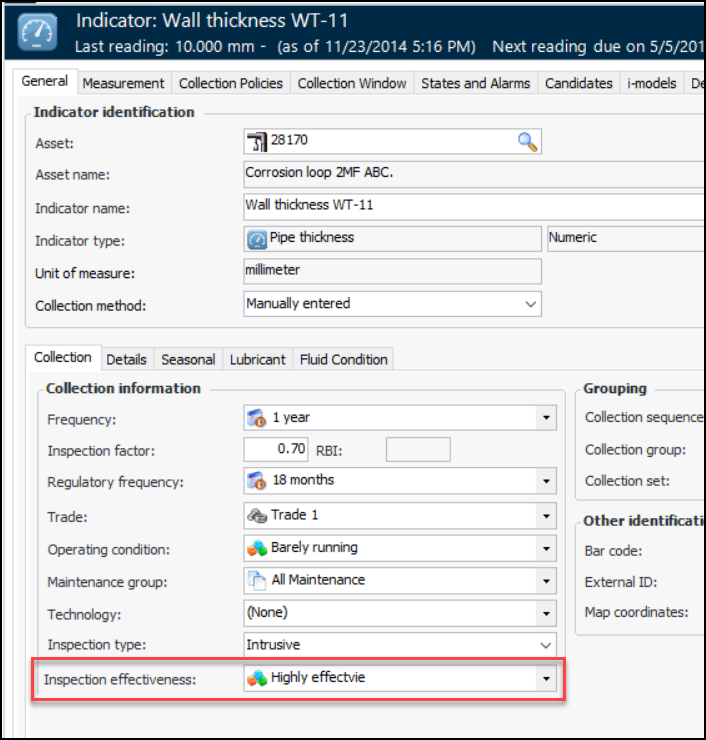Screen dimensions: 706x740
Task: Switch to the Measurement tab
Action: coord(124,84)
